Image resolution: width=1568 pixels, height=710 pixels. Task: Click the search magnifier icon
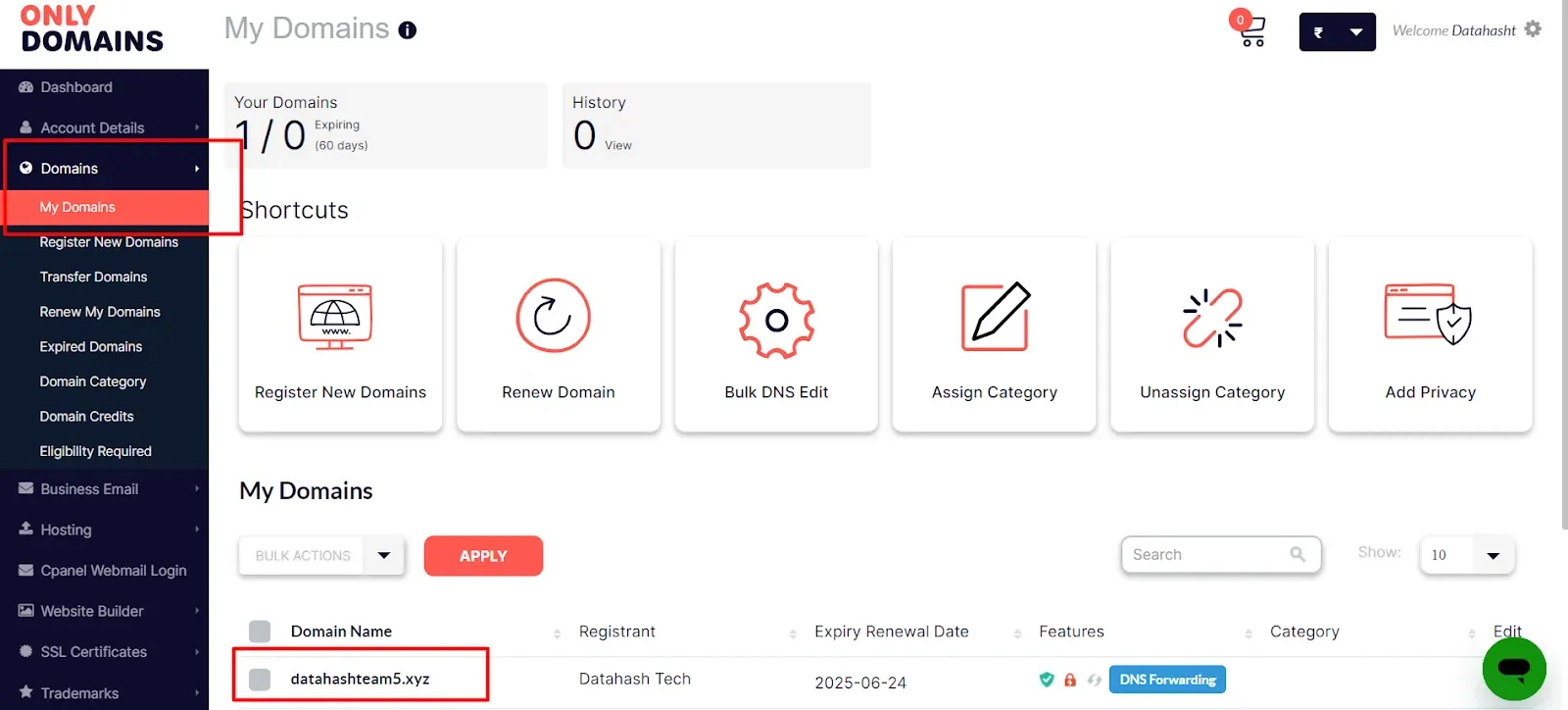(1298, 554)
